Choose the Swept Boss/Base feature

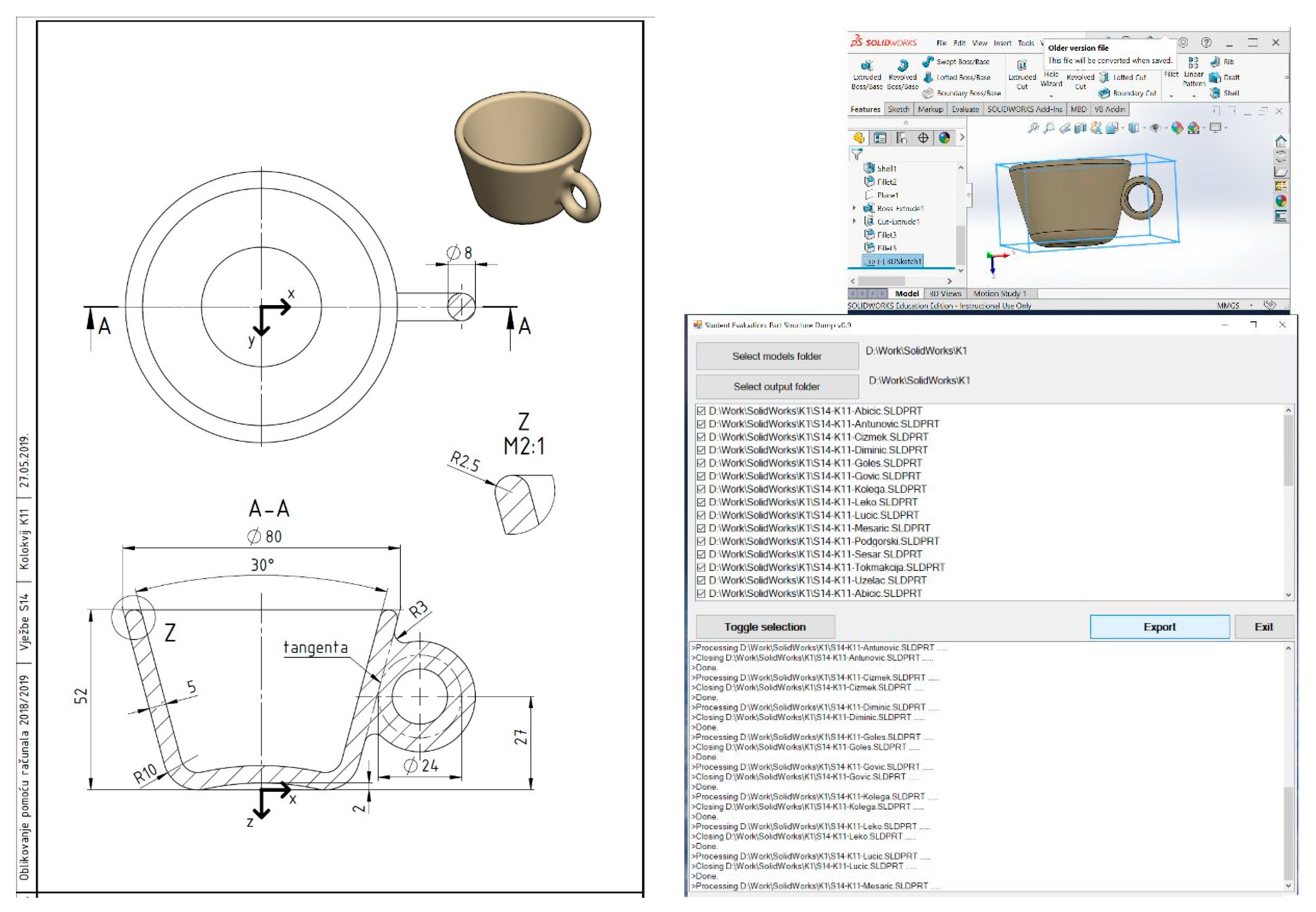956,61
